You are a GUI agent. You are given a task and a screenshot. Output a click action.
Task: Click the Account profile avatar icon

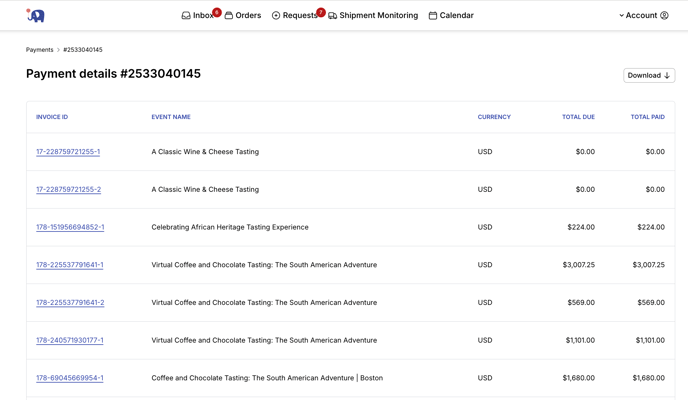pyautogui.click(x=664, y=16)
